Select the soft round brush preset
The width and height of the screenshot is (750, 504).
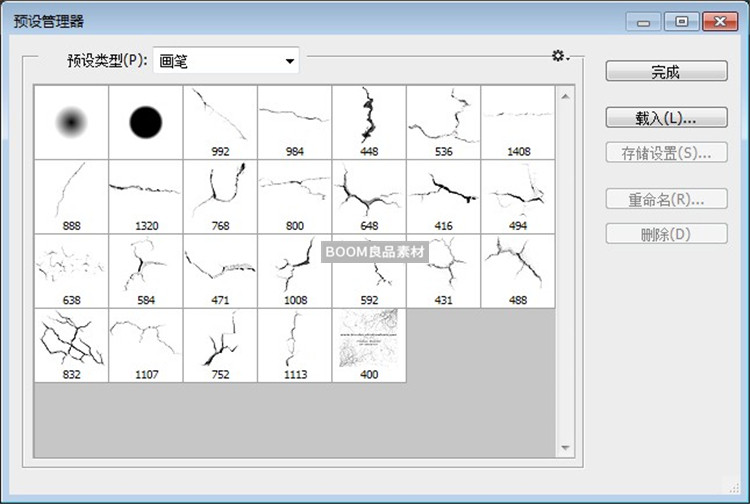[71, 122]
